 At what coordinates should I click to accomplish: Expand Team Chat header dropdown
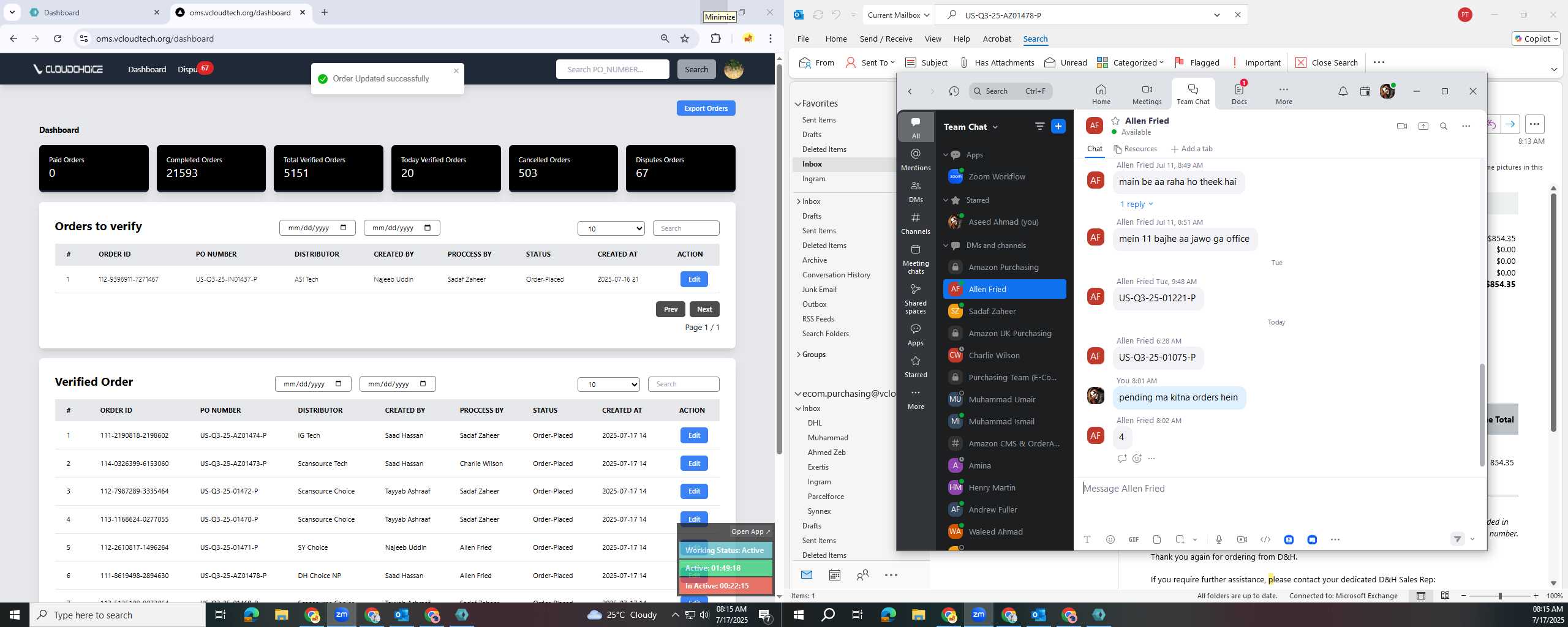[995, 127]
